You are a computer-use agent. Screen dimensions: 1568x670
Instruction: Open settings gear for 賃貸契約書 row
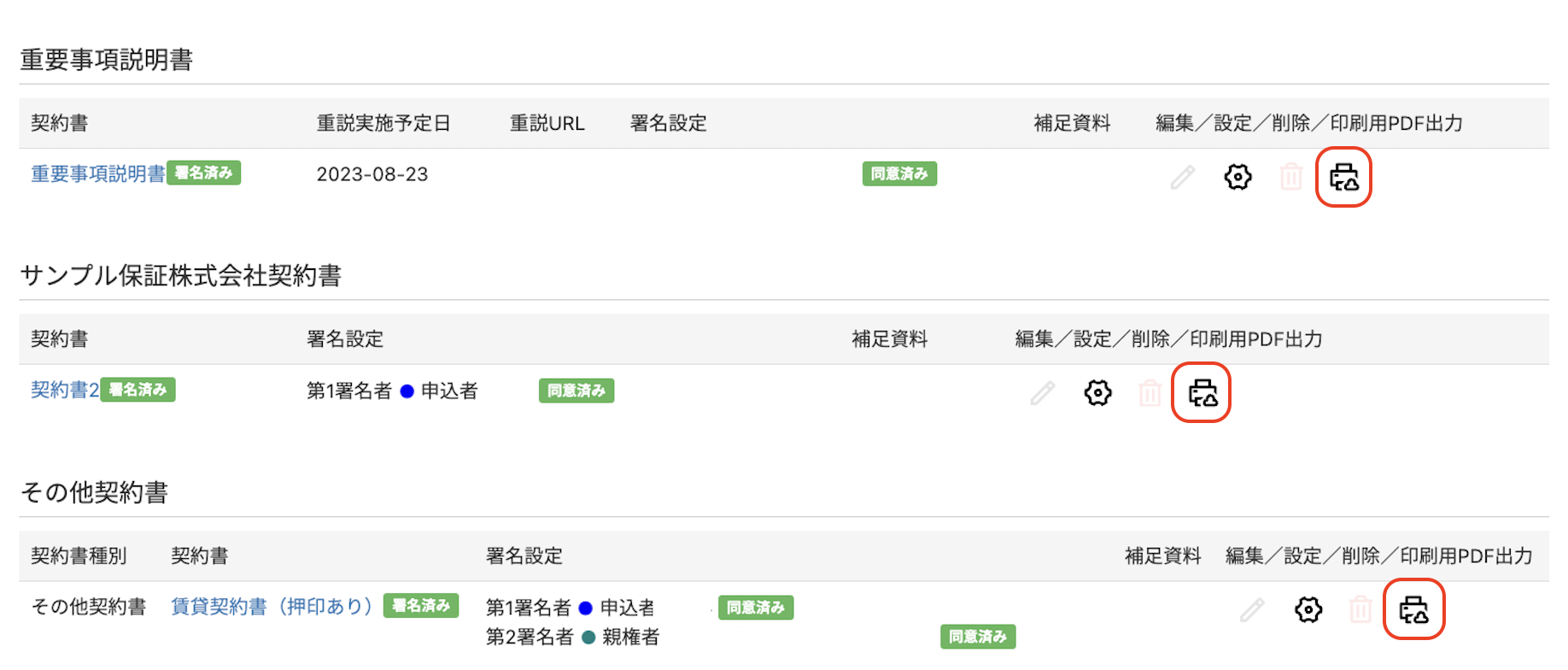[x=1308, y=609]
